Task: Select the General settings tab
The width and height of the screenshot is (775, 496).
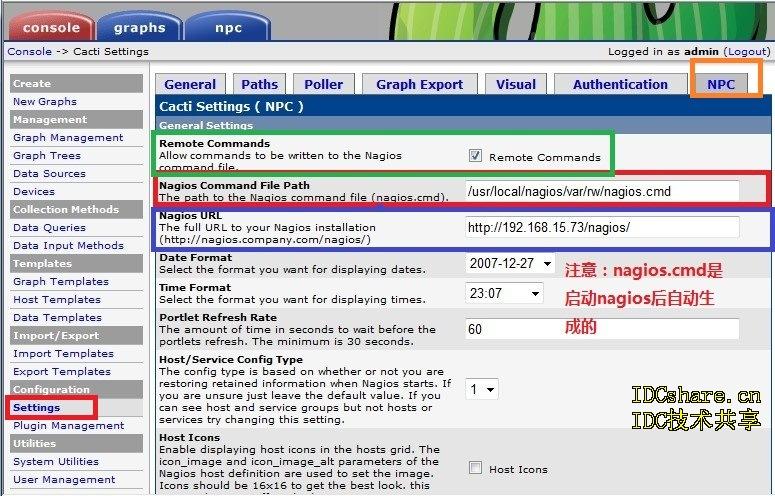Action: click(x=190, y=84)
